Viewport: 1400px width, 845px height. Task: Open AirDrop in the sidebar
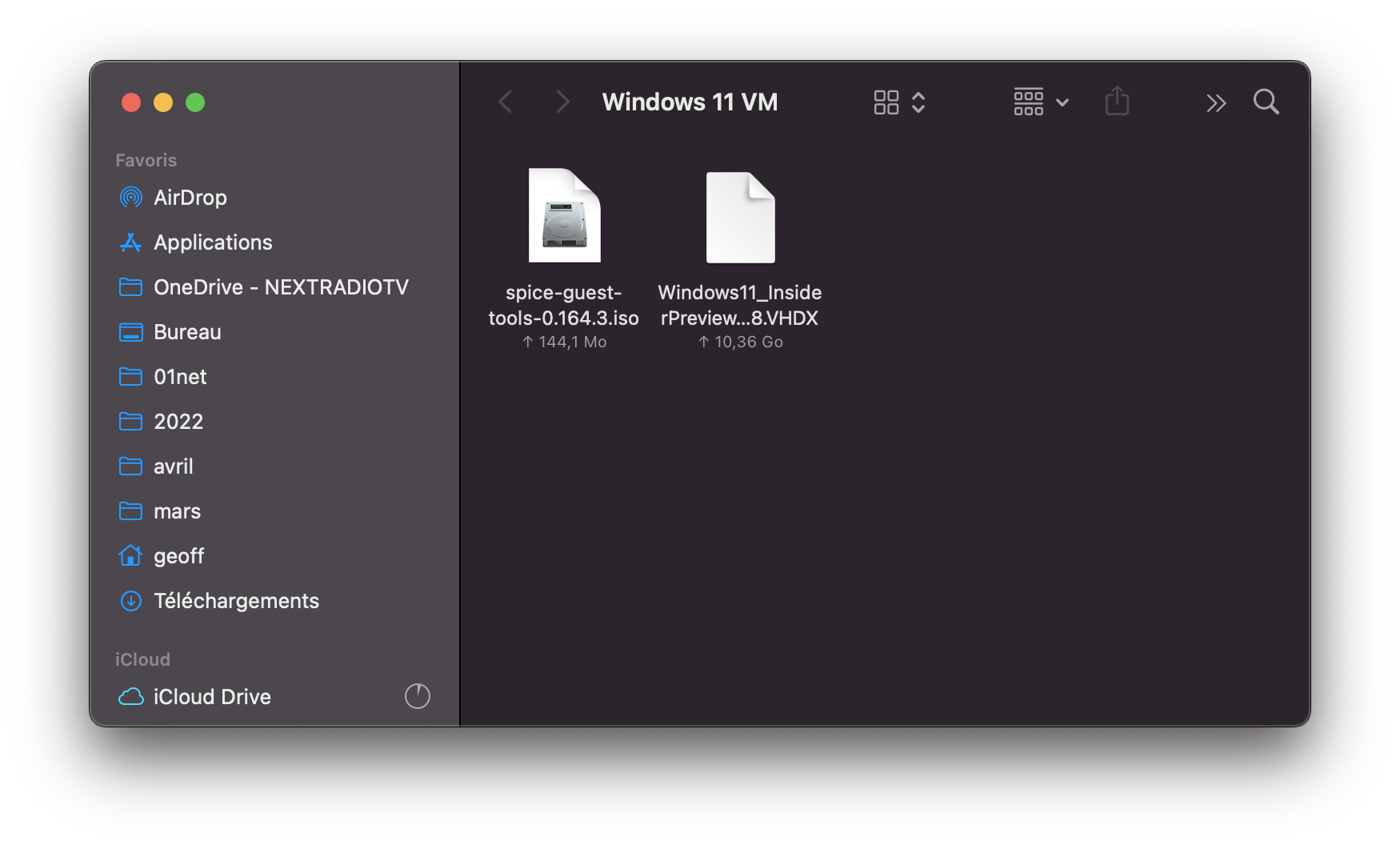coord(274,198)
